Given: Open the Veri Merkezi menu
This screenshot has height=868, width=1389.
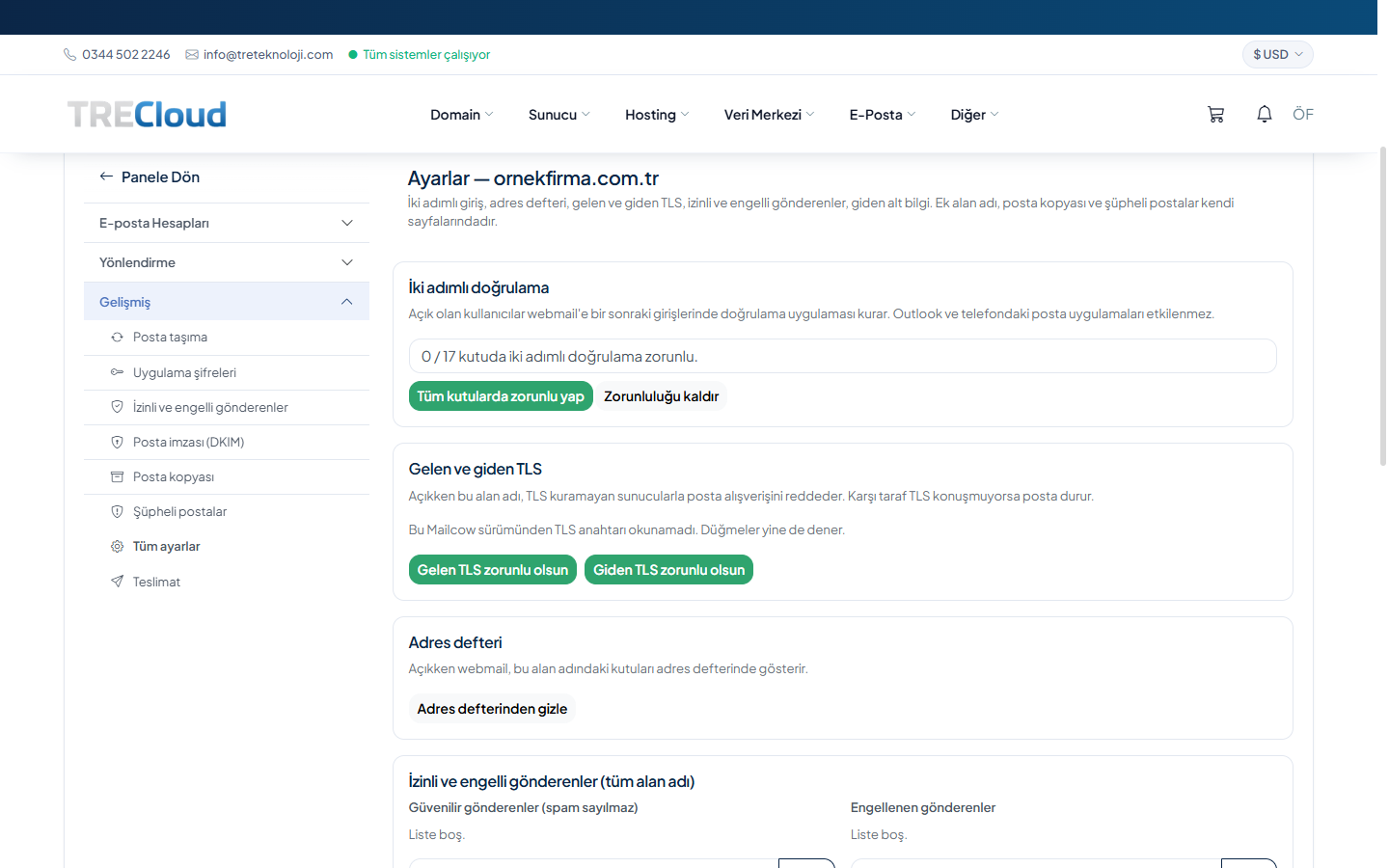Looking at the screenshot, I should coord(769,115).
